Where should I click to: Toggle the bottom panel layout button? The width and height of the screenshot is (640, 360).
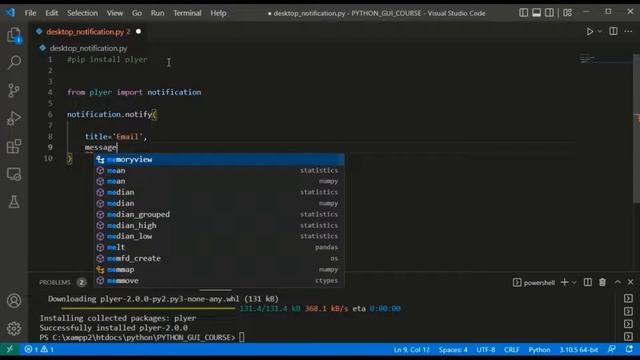(536, 13)
